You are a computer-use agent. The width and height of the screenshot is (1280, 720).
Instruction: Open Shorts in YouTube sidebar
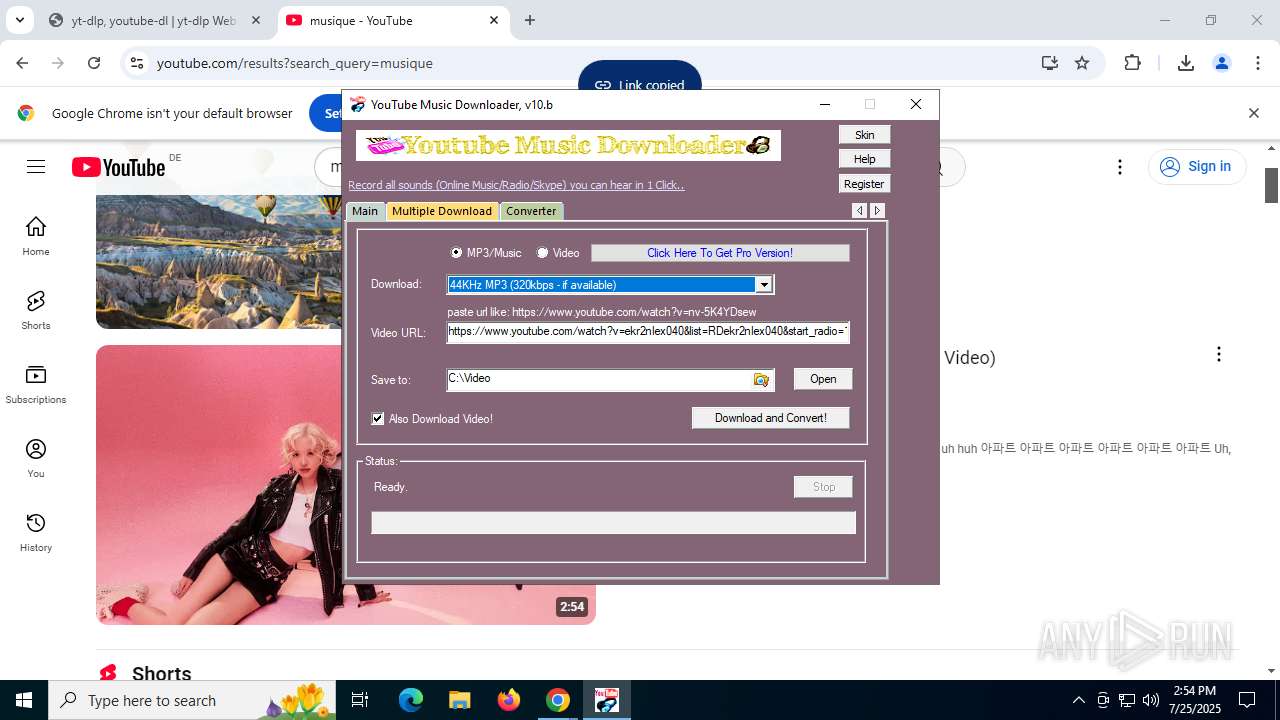click(x=36, y=310)
